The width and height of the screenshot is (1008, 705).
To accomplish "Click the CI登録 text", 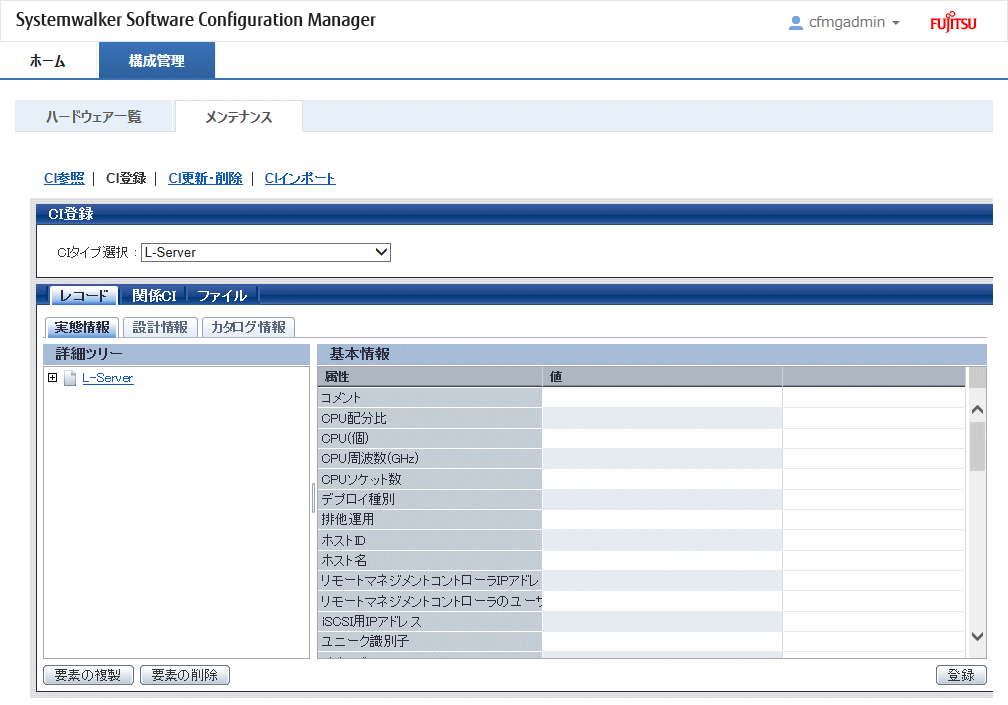I will click(126, 179).
